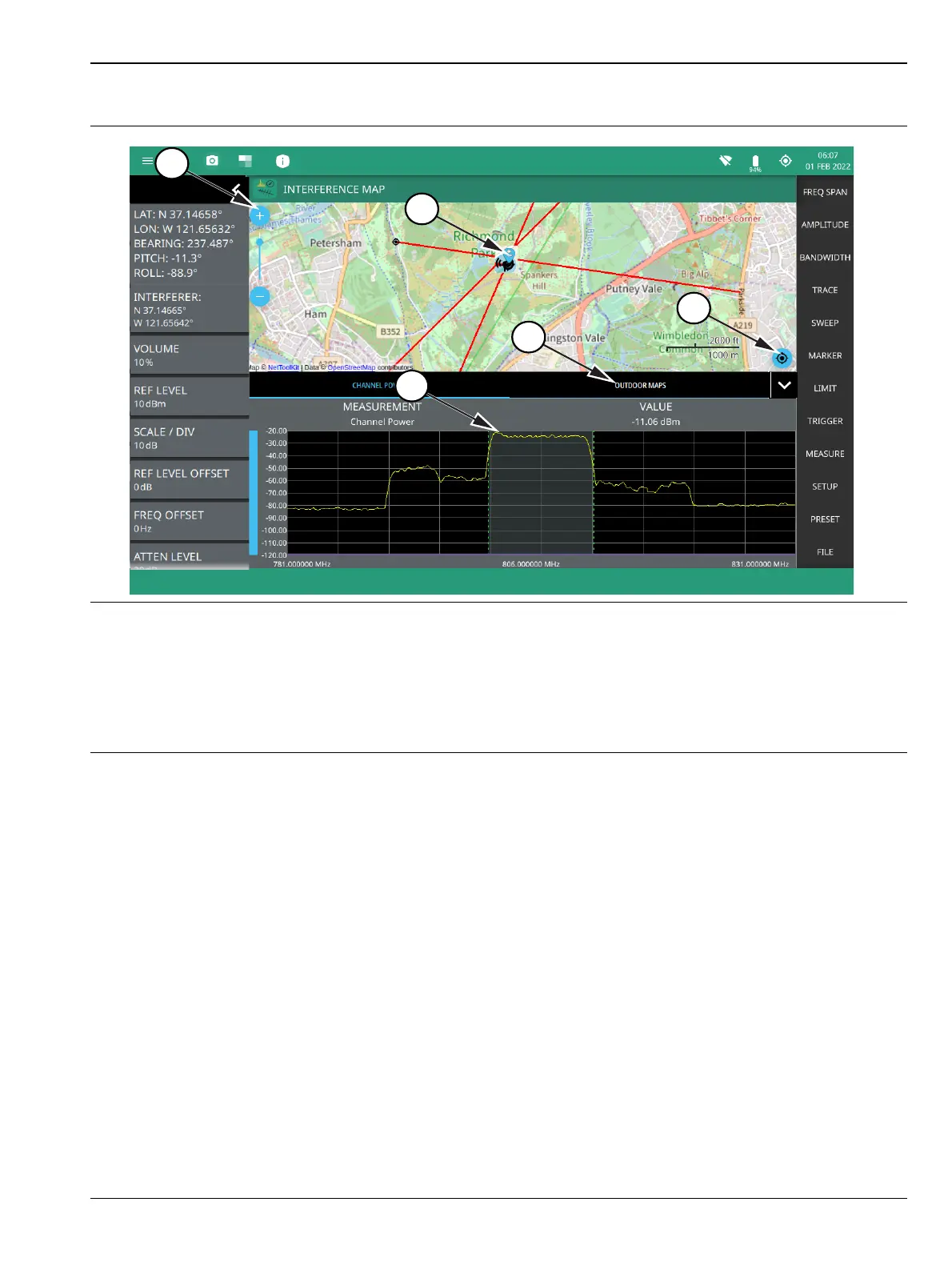Open the OpenStreetMap attribution link
952x1266 pixels.
click(351, 367)
